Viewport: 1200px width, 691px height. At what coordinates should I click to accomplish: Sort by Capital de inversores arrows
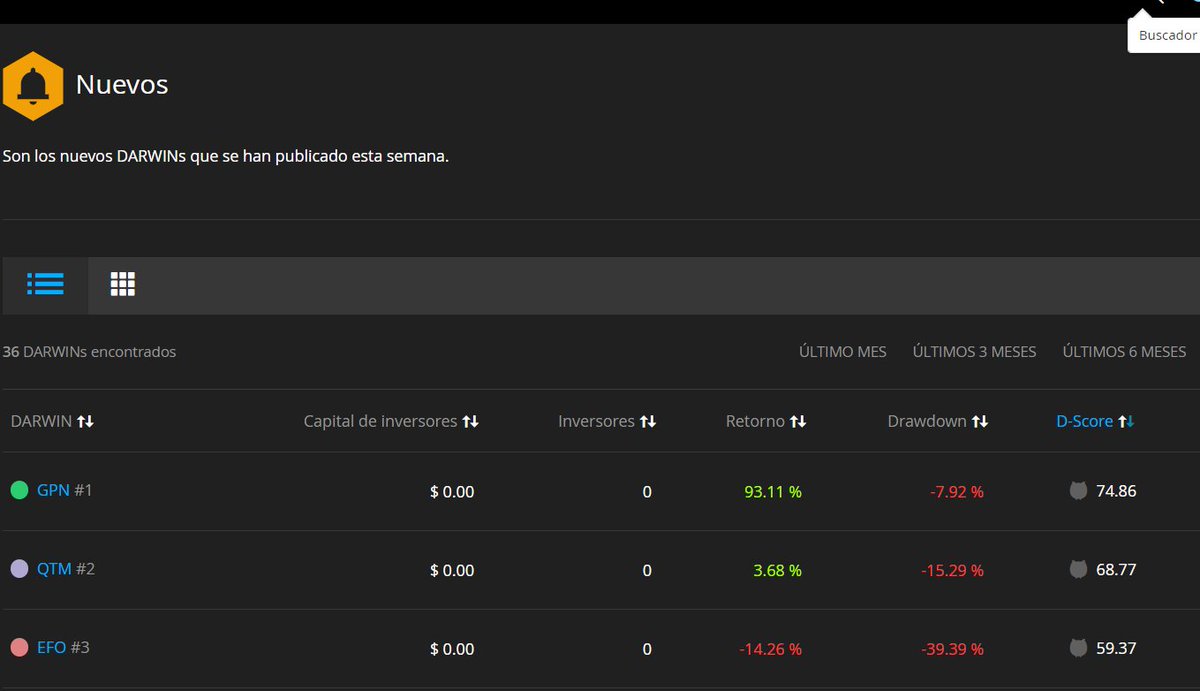point(470,422)
